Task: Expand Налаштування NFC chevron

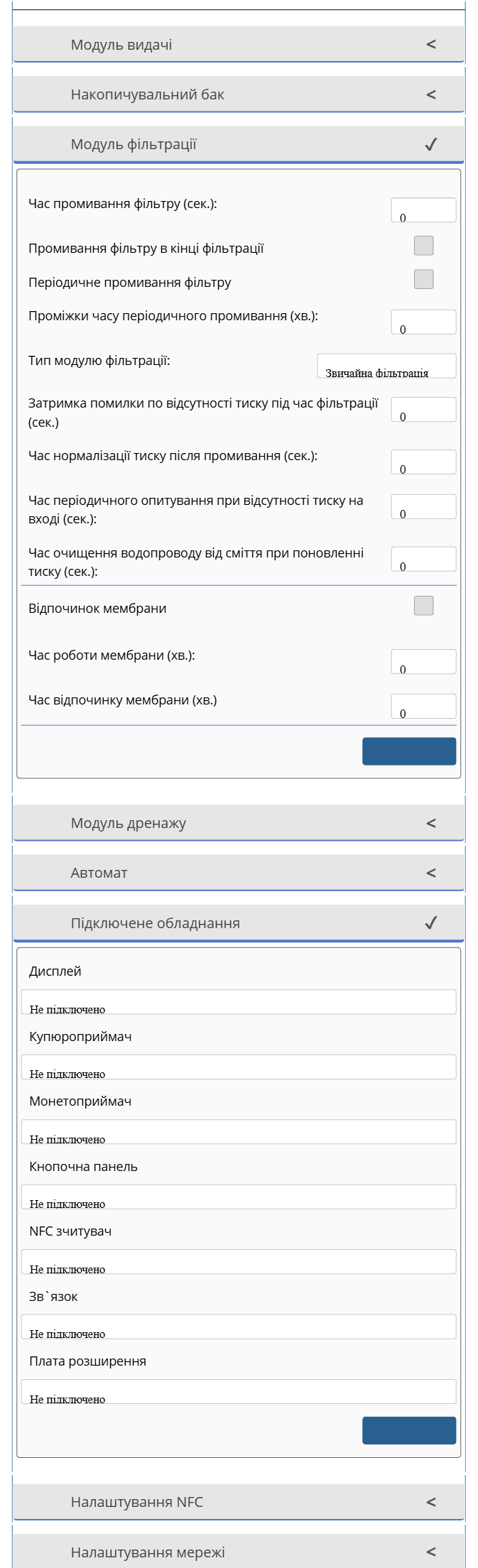Action: tap(430, 1502)
